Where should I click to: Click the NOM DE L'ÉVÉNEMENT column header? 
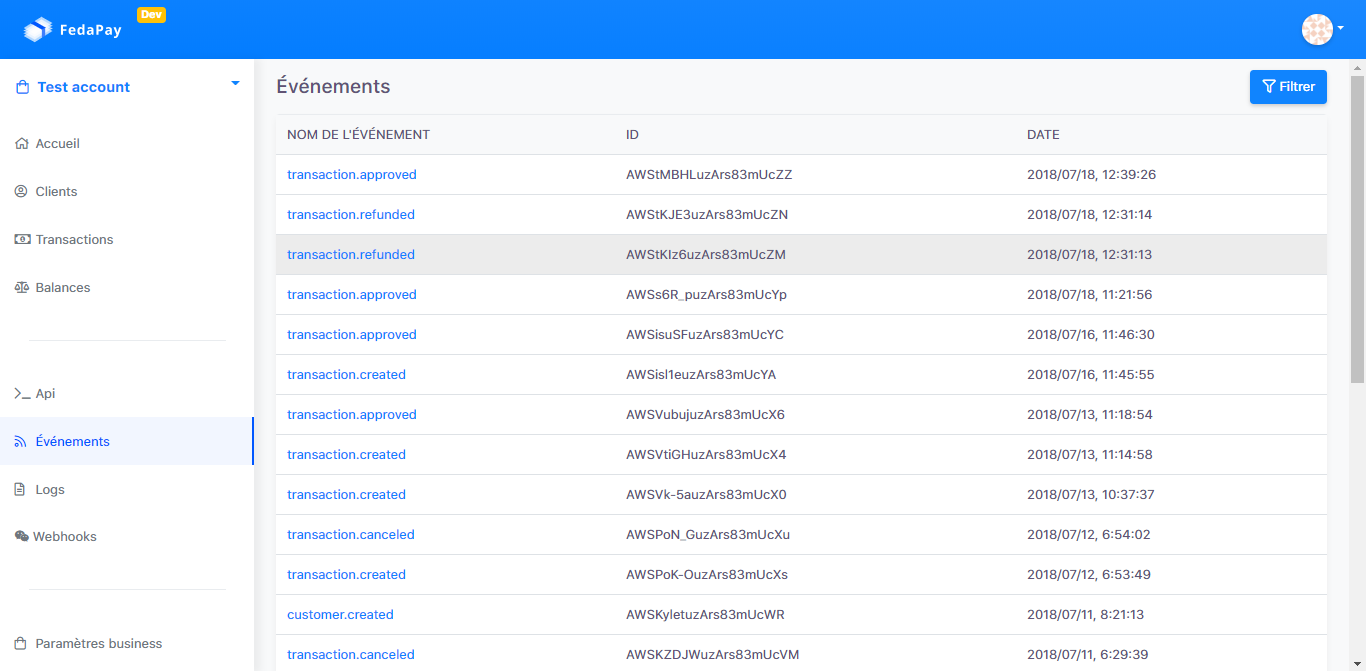(358, 134)
